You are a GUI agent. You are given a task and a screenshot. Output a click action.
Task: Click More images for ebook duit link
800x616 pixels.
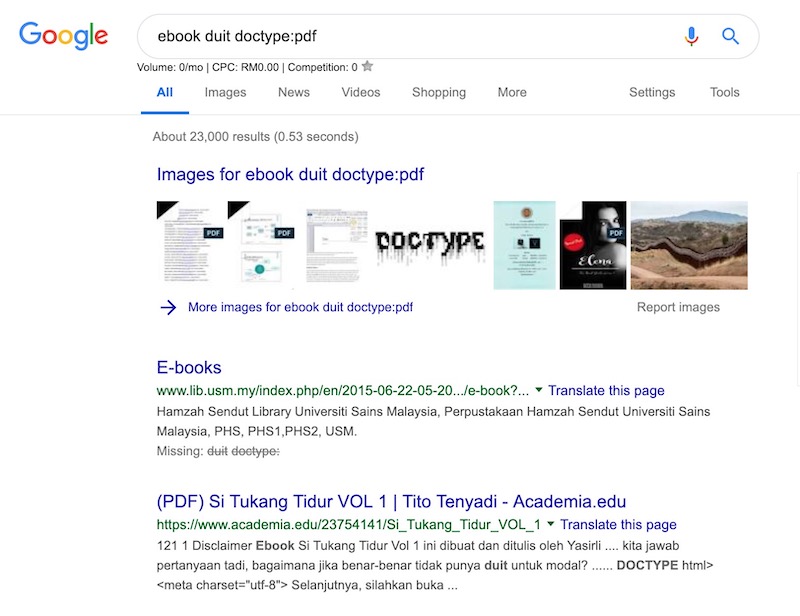(301, 307)
